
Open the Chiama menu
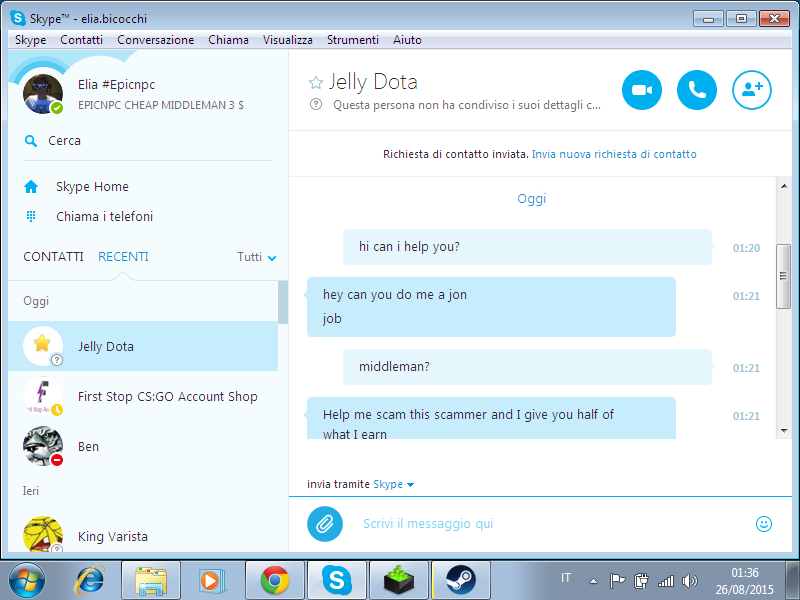click(x=229, y=40)
